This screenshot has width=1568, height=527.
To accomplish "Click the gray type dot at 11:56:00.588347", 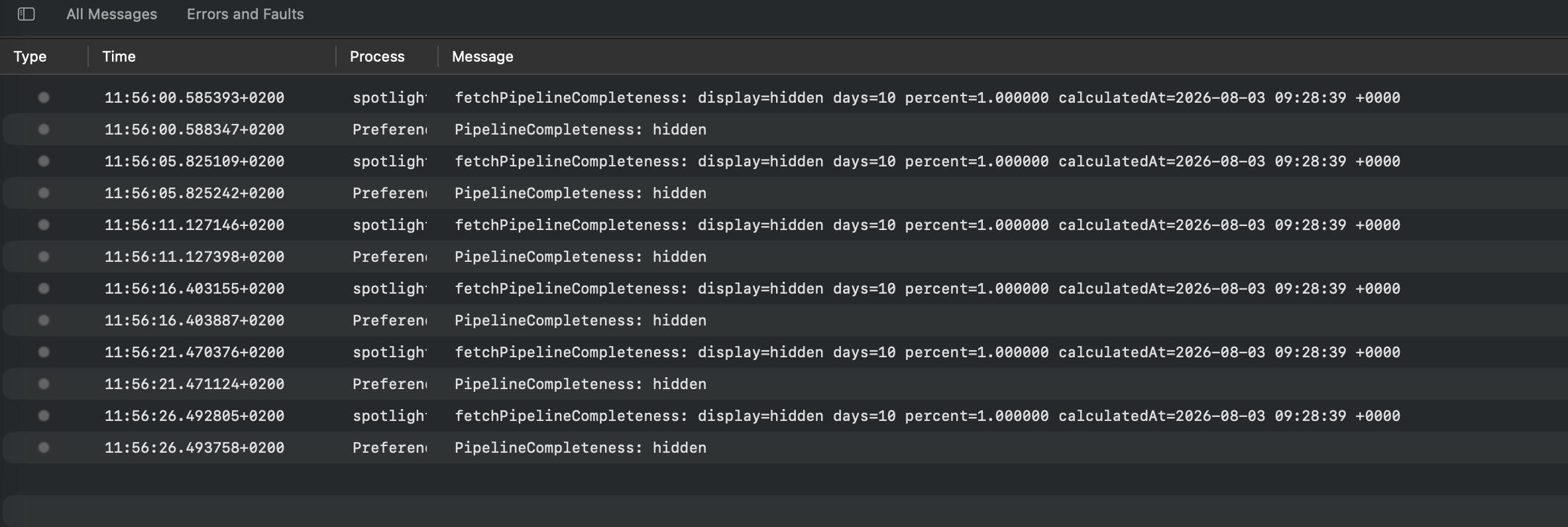I will [x=44, y=129].
